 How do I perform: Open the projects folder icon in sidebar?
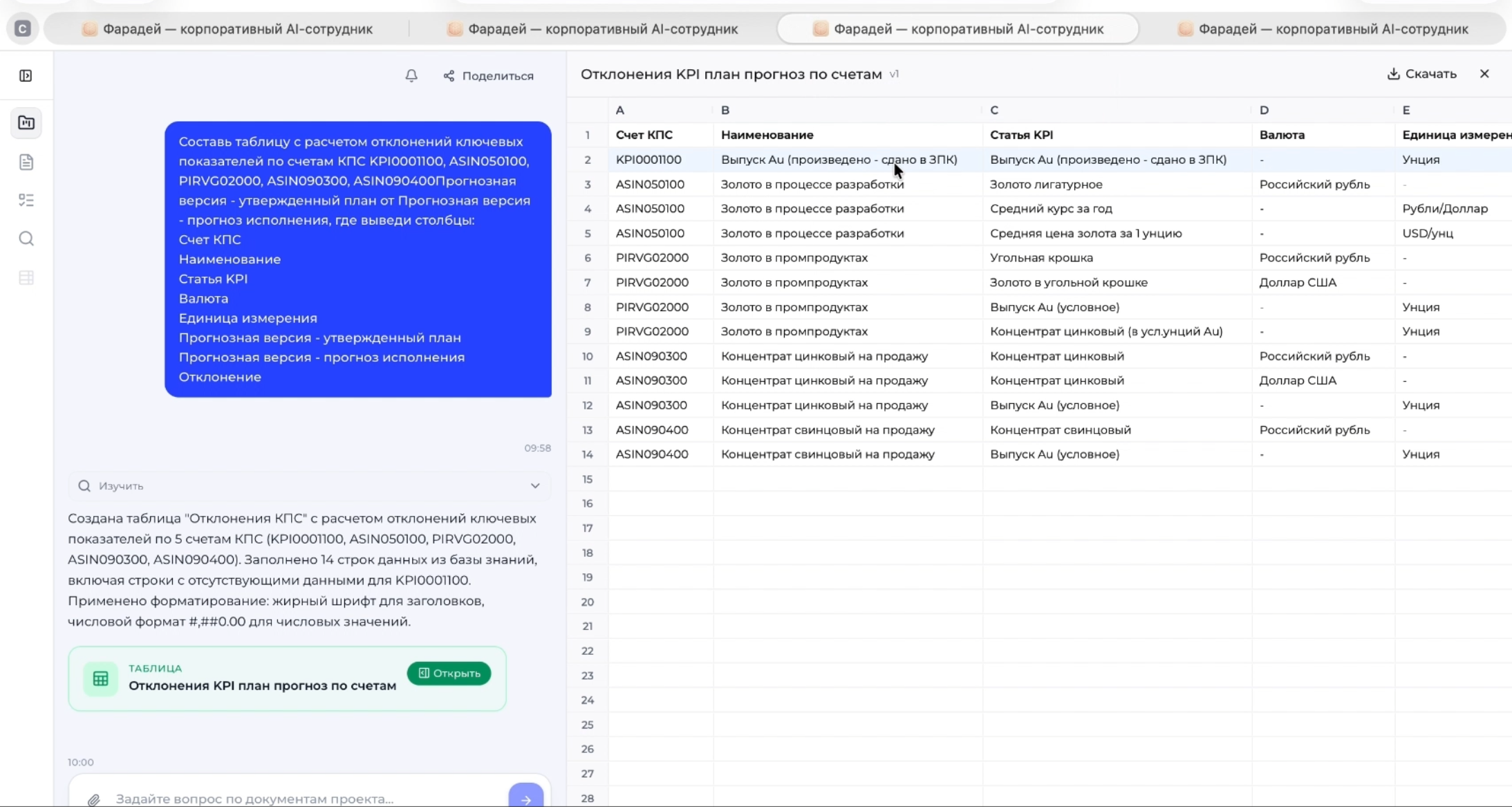26,123
